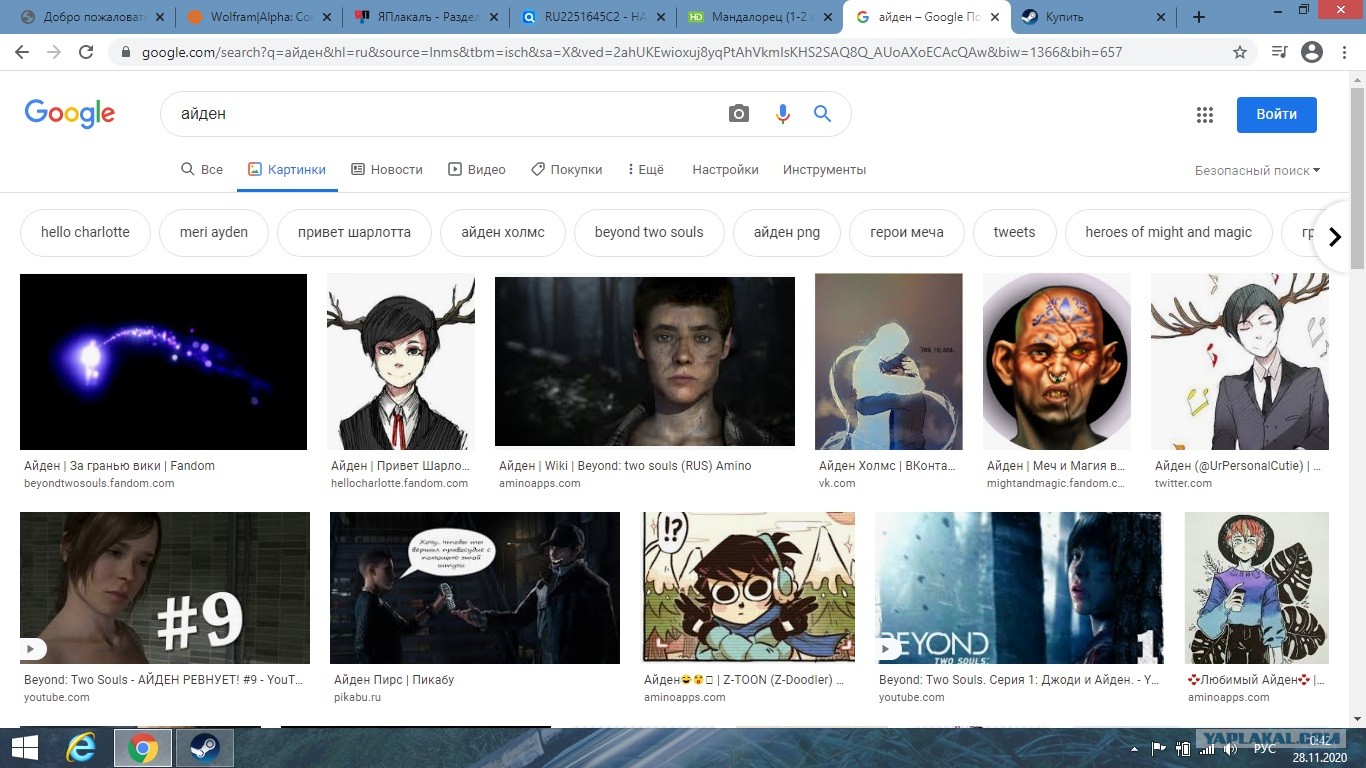The width and height of the screenshot is (1366, 768).
Task: Filter by 'айден png' chip
Action: tap(787, 232)
